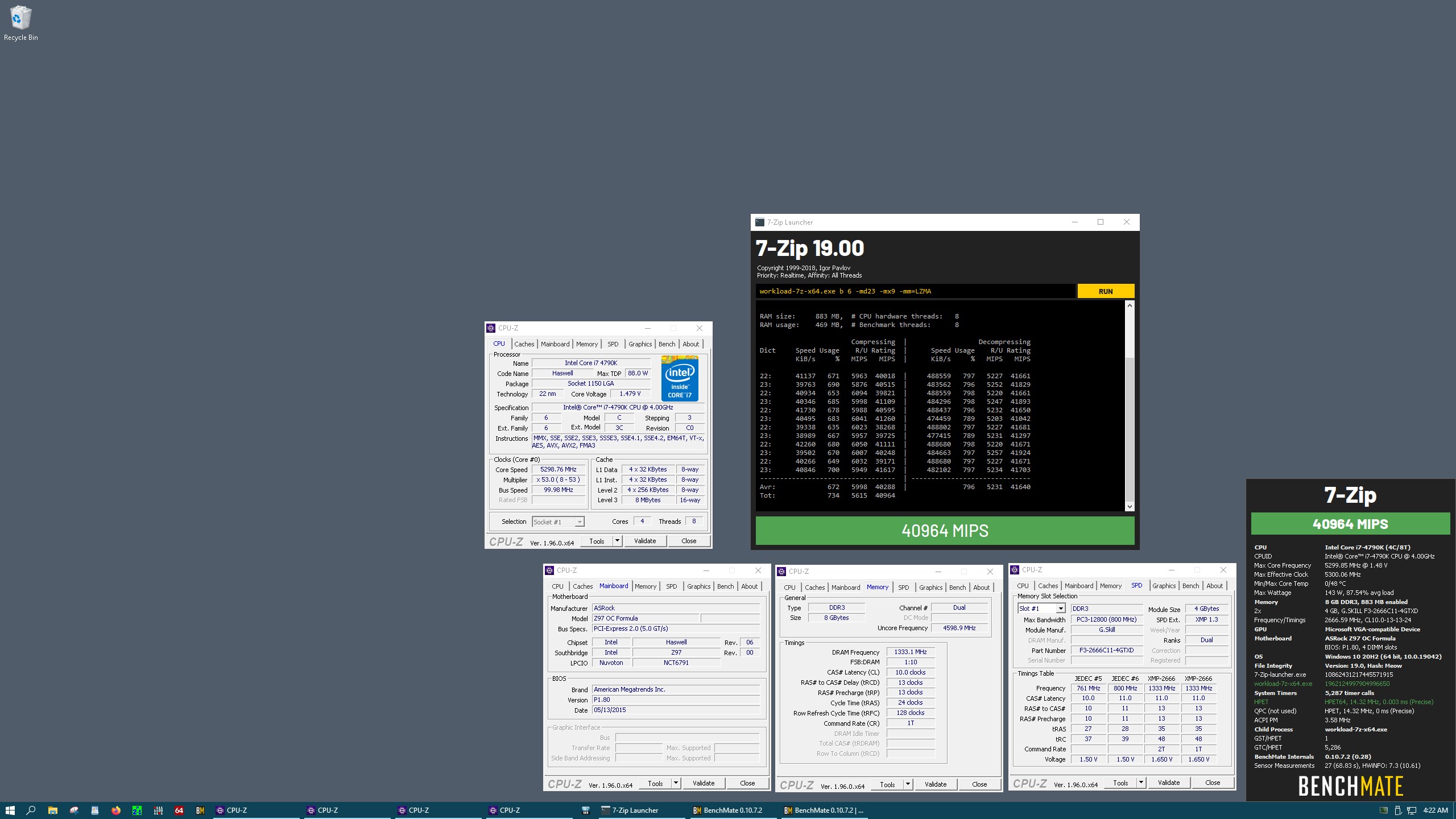Viewport: 1456px width, 819px height.
Task: Click the Intel Core i7 4790K name field
Action: coord(590,363)
